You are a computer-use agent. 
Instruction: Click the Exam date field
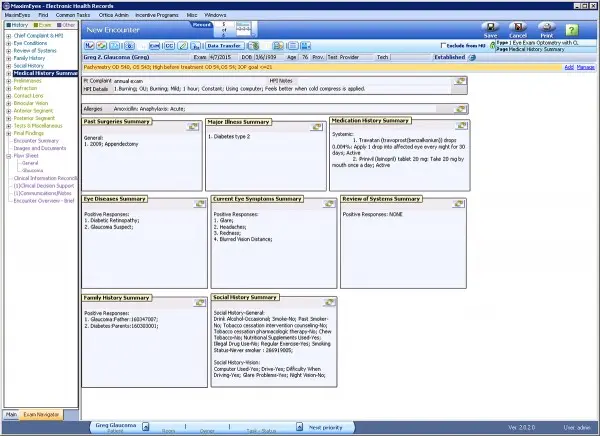(x=222, y=57)
